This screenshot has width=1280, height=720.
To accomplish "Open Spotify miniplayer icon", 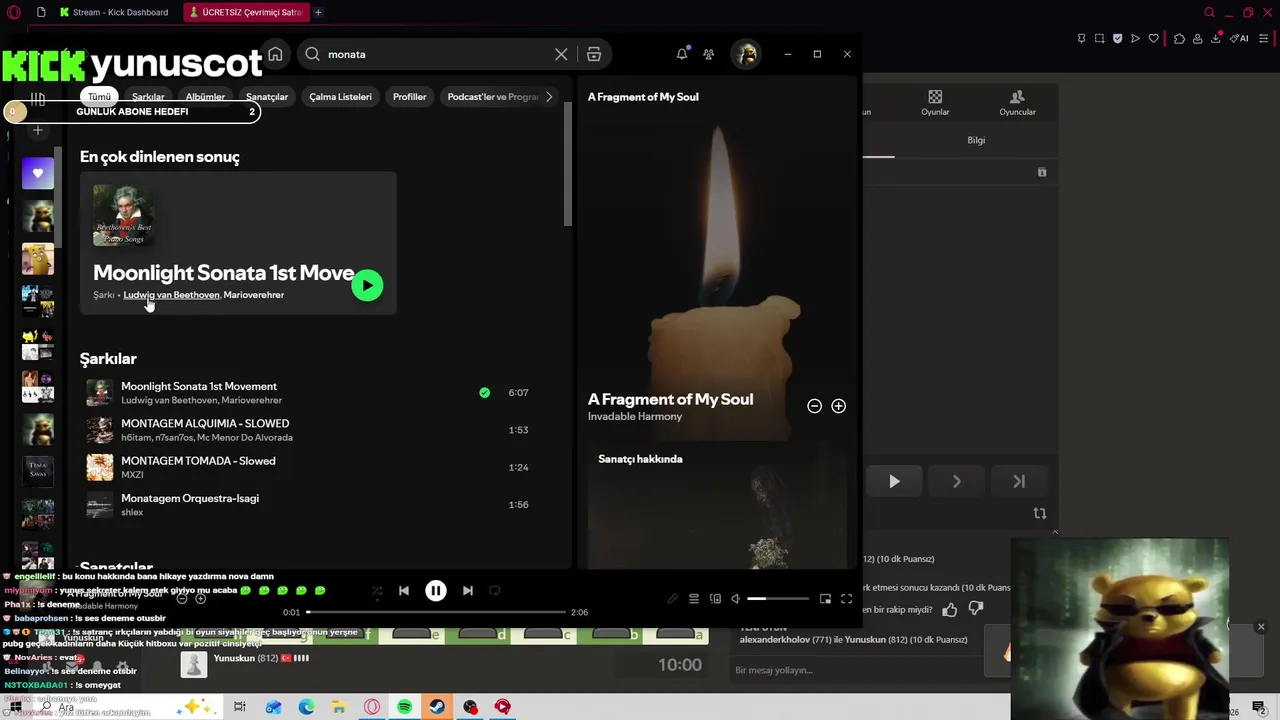I will [x=825, y=599].
